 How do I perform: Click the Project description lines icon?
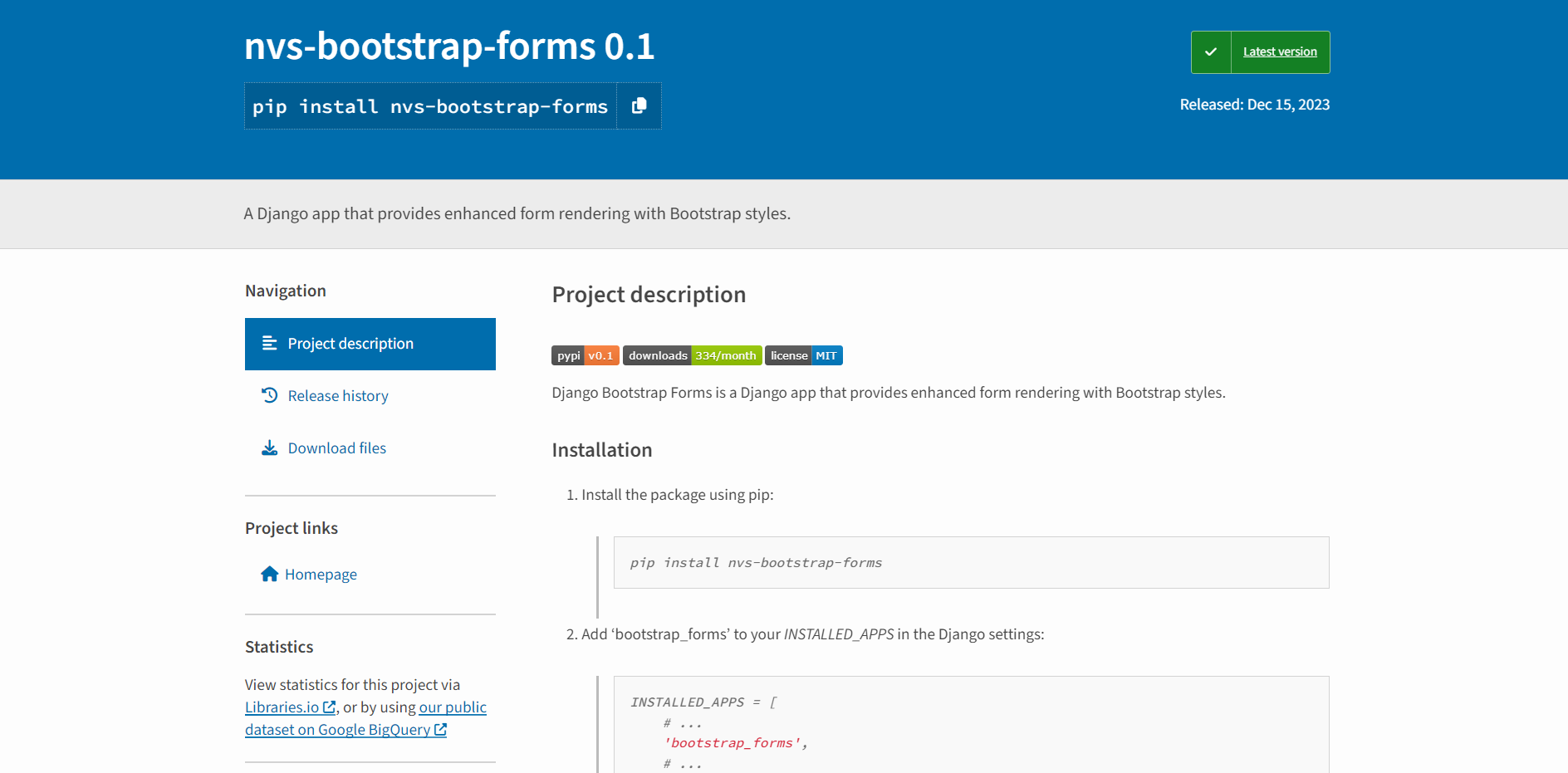point(270,343)
